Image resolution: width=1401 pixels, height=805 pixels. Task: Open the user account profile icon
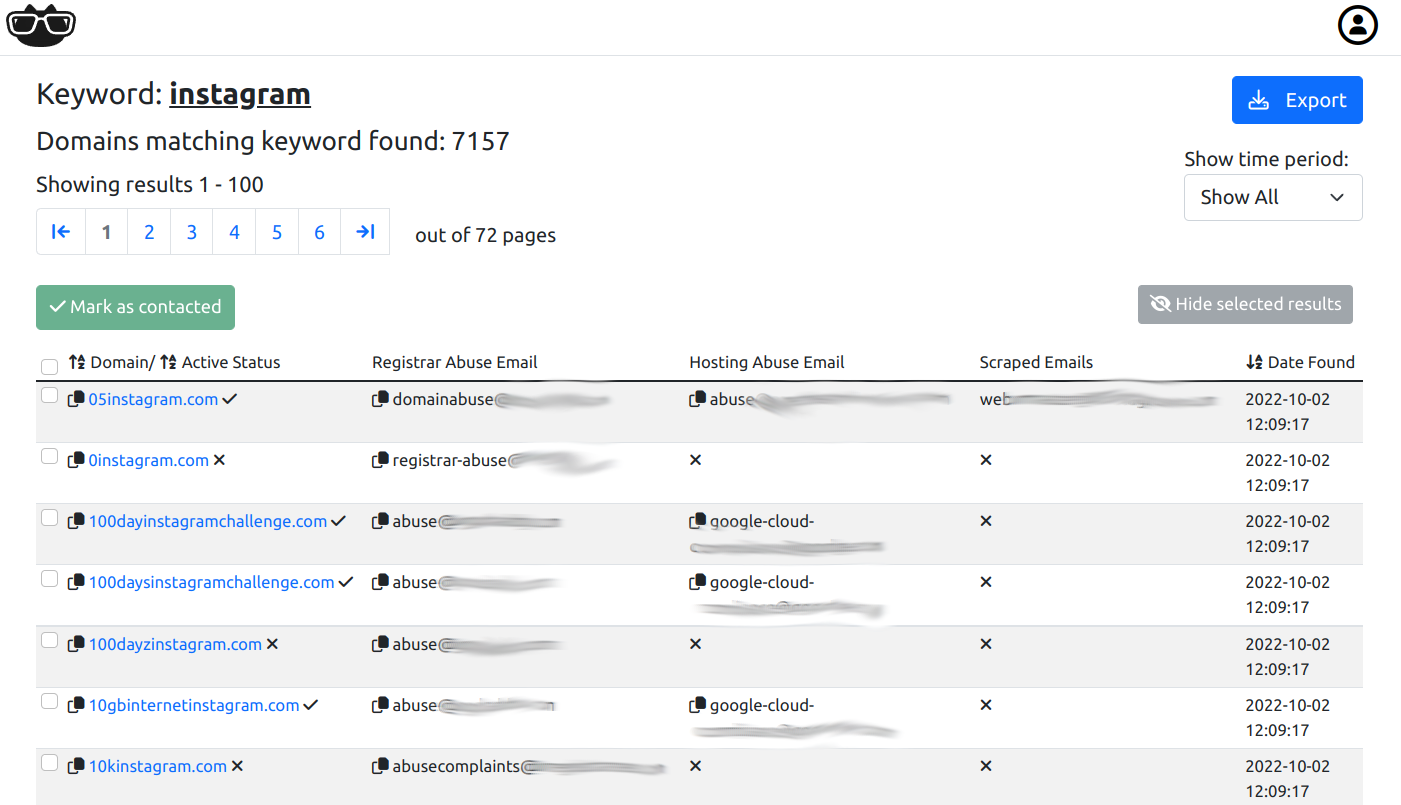point(1358,26)
